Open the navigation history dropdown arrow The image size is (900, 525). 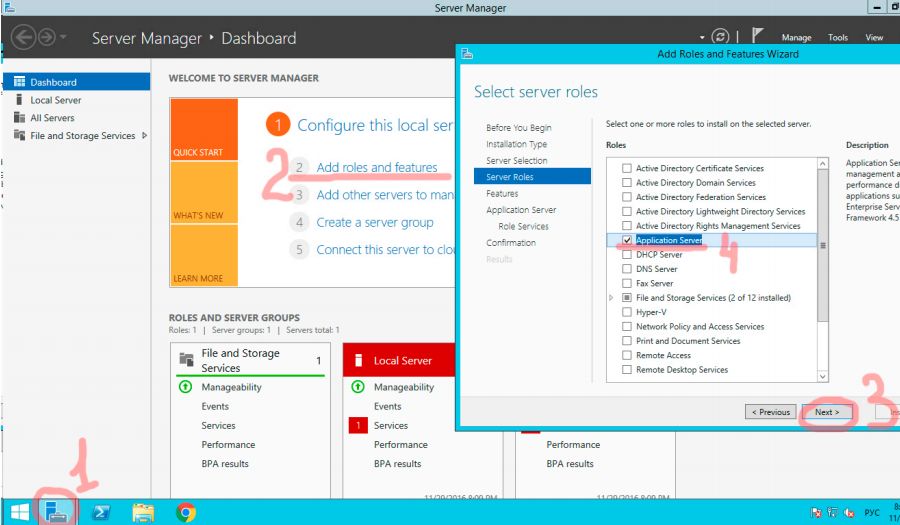click(x=64, y=38)
